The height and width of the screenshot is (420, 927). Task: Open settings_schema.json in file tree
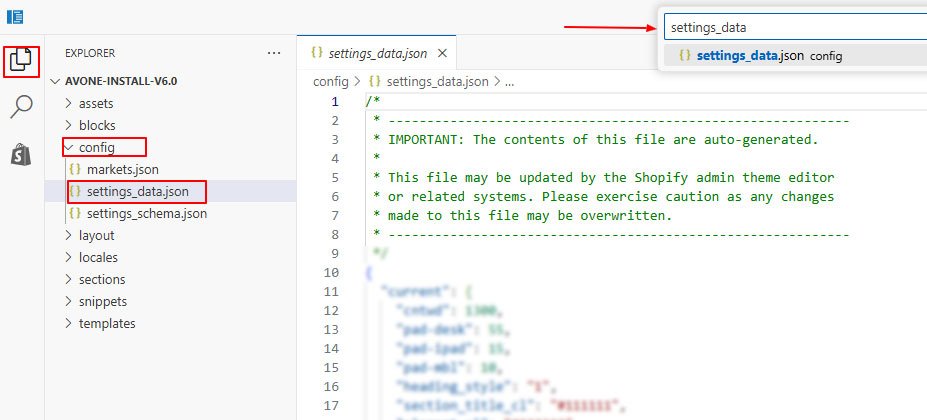pyautogui.click(x=146, y=213)
